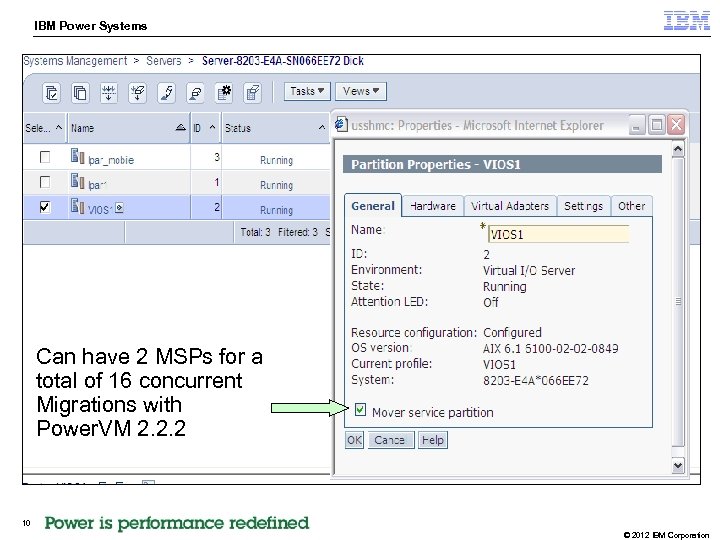This screenshot has width=720, height=540.
Task: Click the Select All toolbar icon
Action: tap(51, 93)
